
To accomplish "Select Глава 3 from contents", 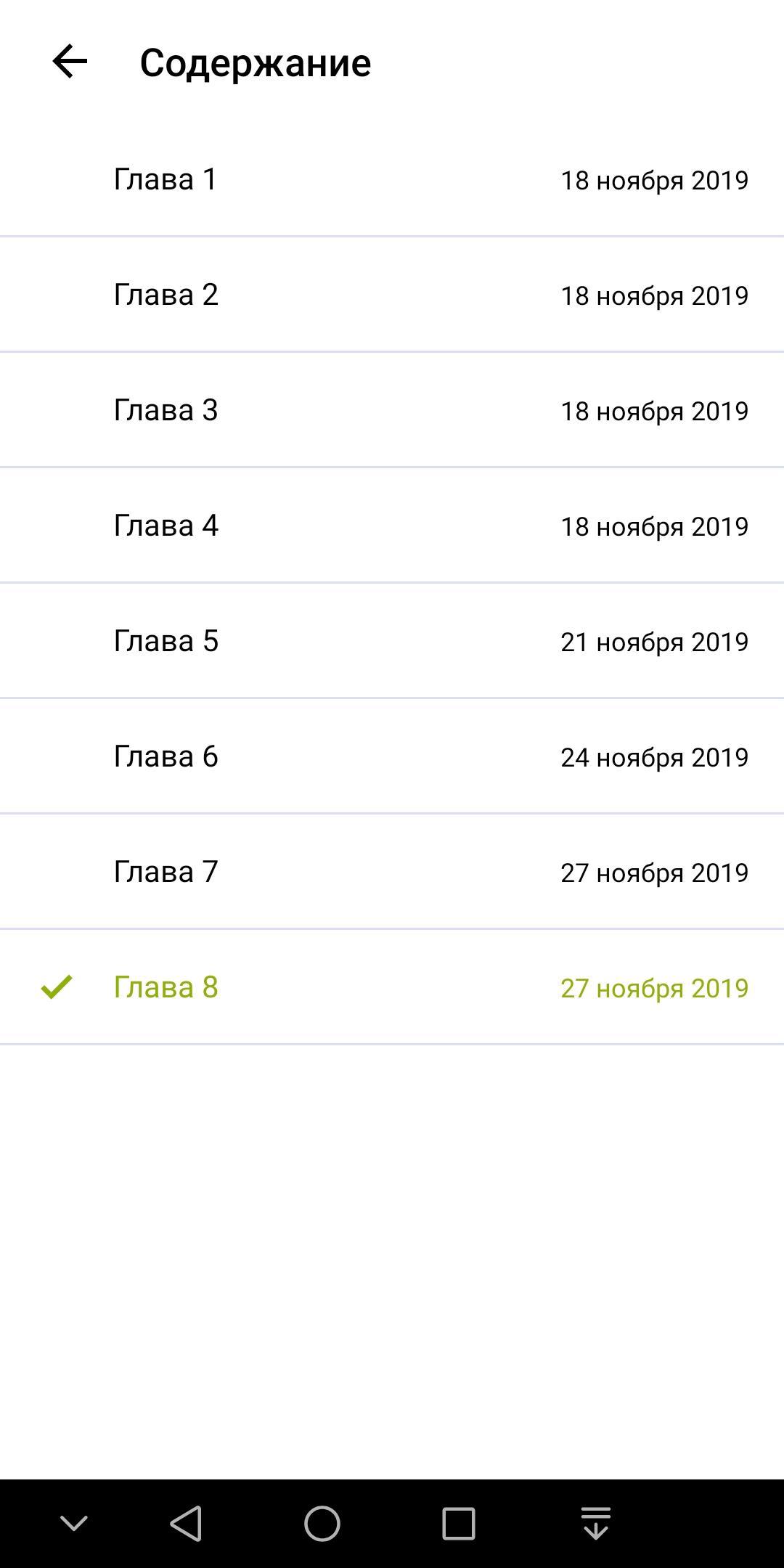I will click(166, 410).
